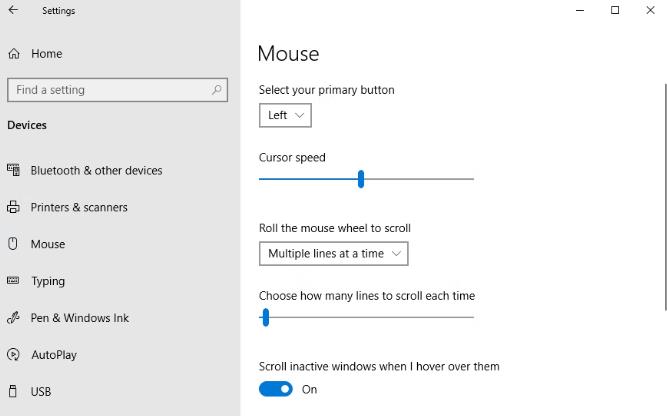667x416 pixels.
Task: Click the Printers & scanners icon
Action: pos(13,207)
